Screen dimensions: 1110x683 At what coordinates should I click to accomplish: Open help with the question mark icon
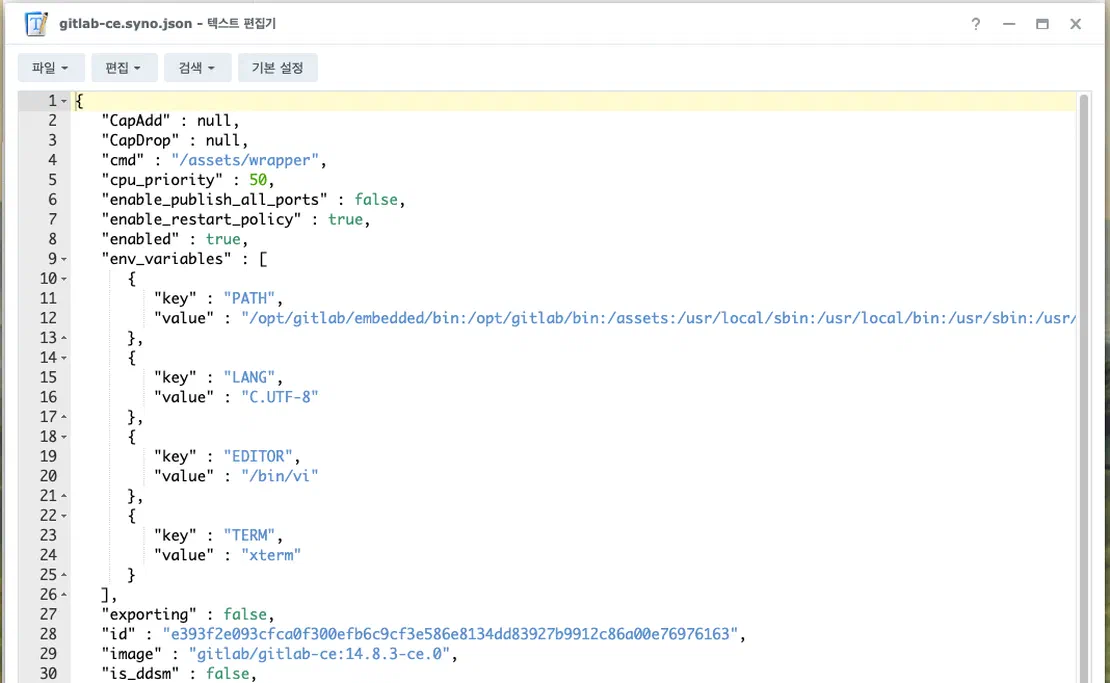coord(975,24)
